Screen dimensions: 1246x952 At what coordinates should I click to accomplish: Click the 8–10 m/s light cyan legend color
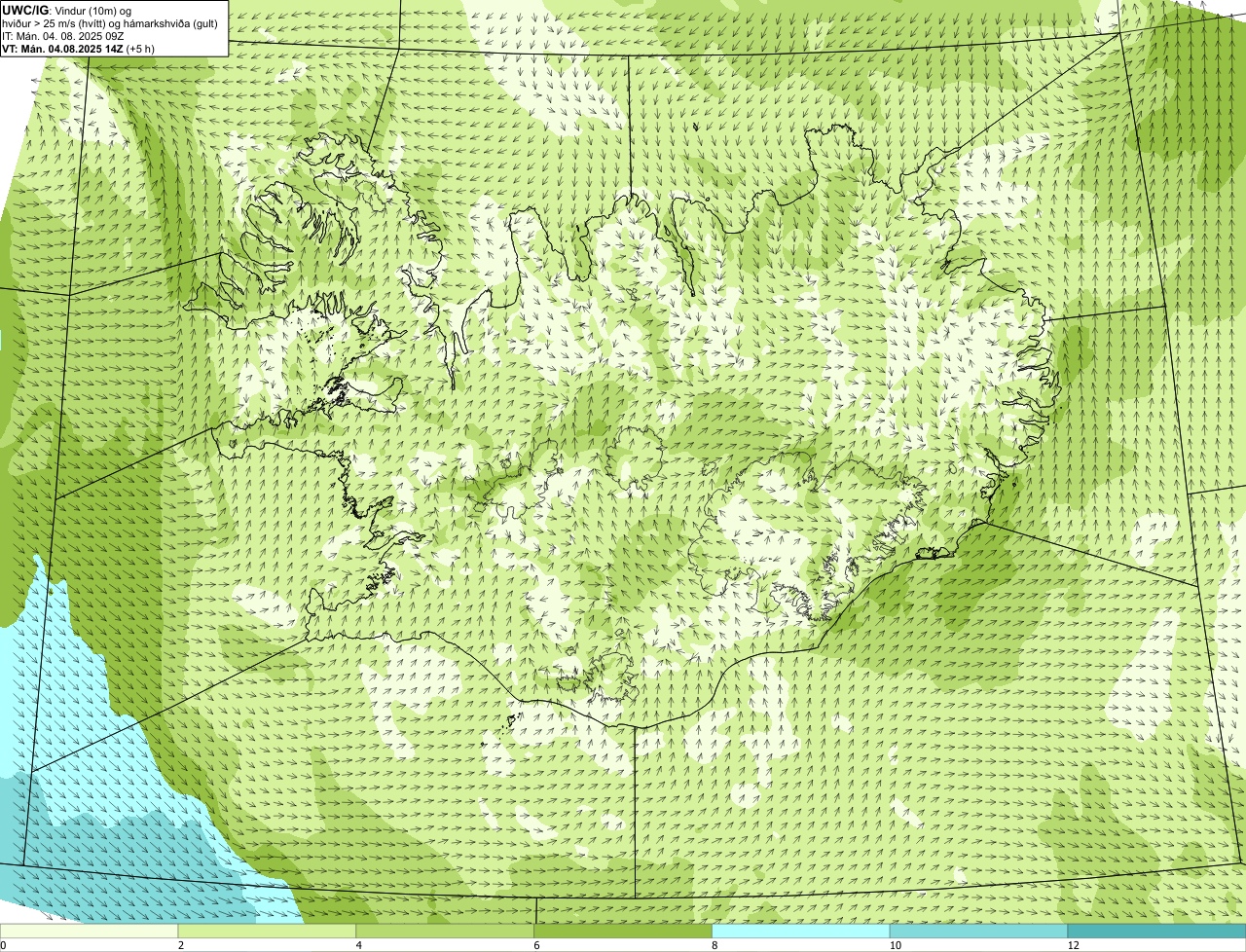coord(801,932)
